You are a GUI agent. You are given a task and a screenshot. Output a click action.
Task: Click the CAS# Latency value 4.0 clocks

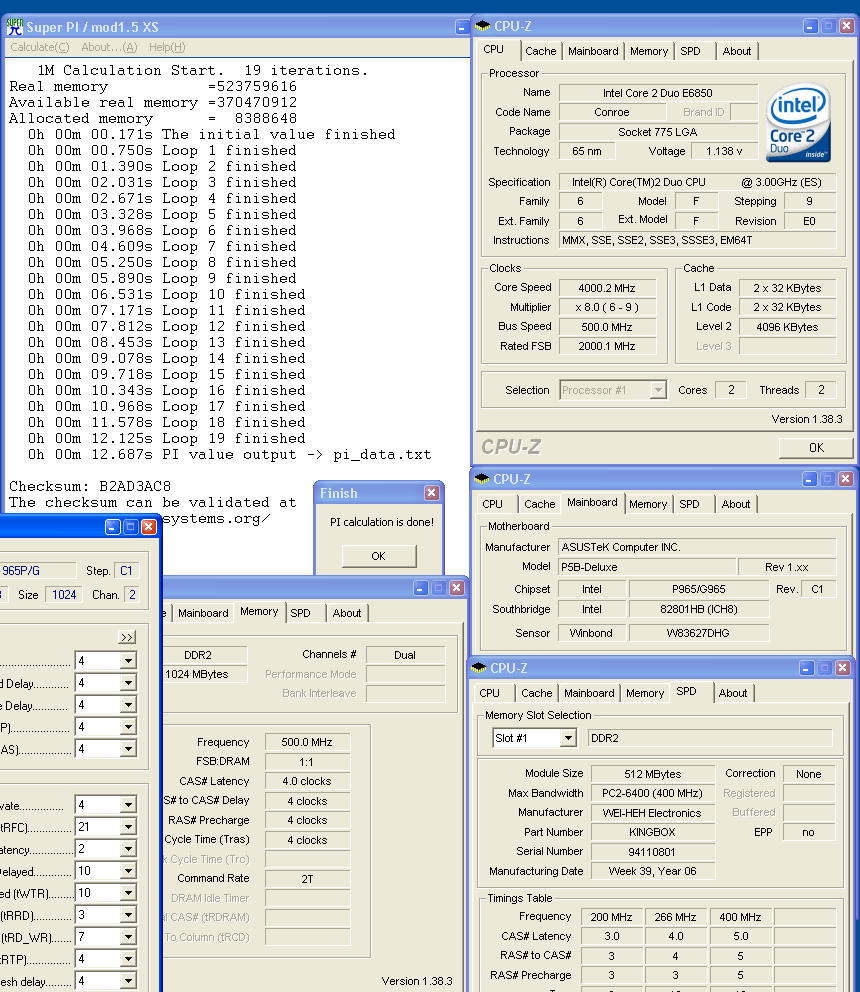(x=307, y=782)
